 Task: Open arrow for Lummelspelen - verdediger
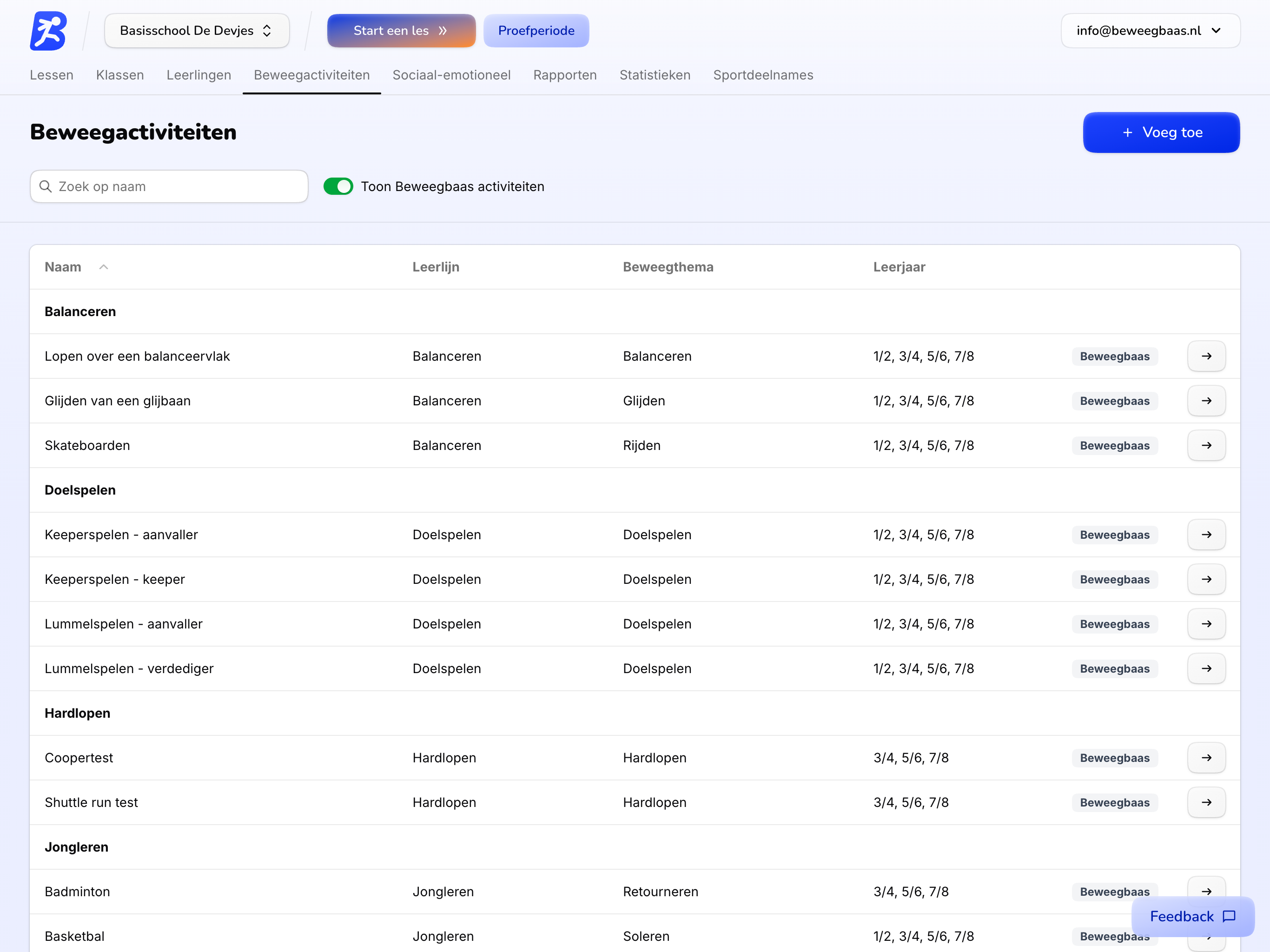coord(1206,668)
